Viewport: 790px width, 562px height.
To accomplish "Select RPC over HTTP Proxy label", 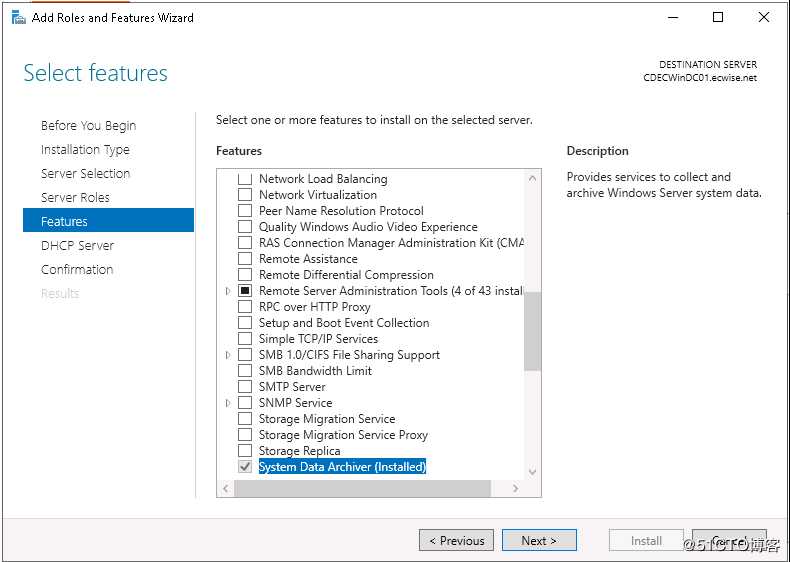I will click(315, 307).
